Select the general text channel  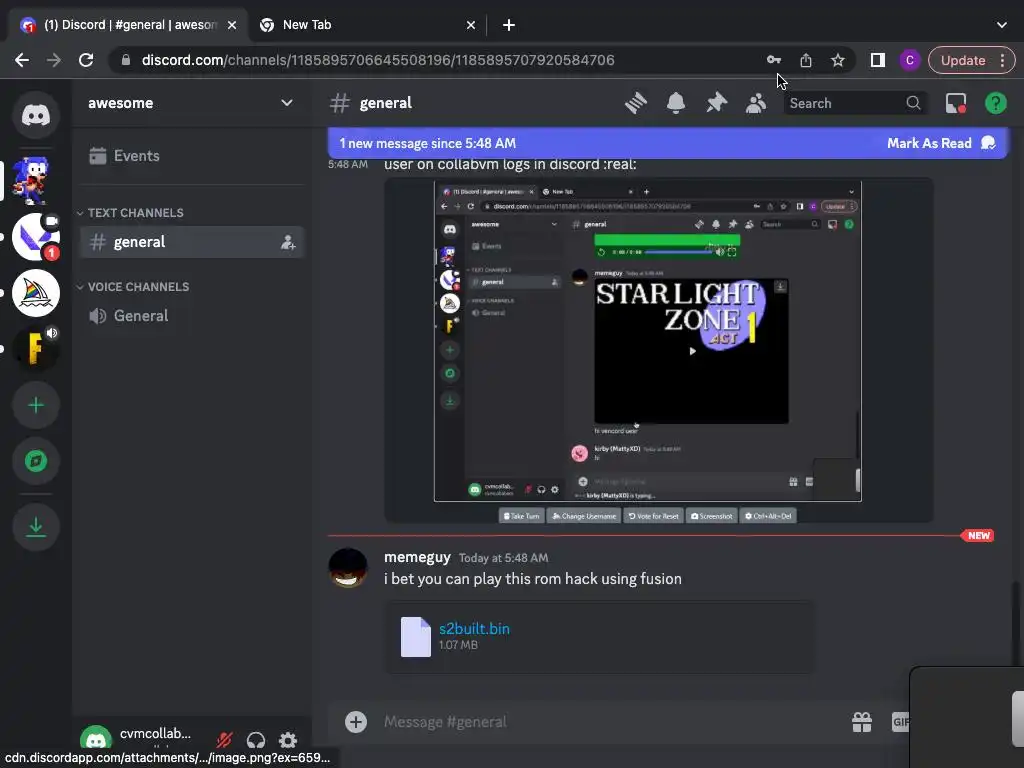click(x=192, y=242)
